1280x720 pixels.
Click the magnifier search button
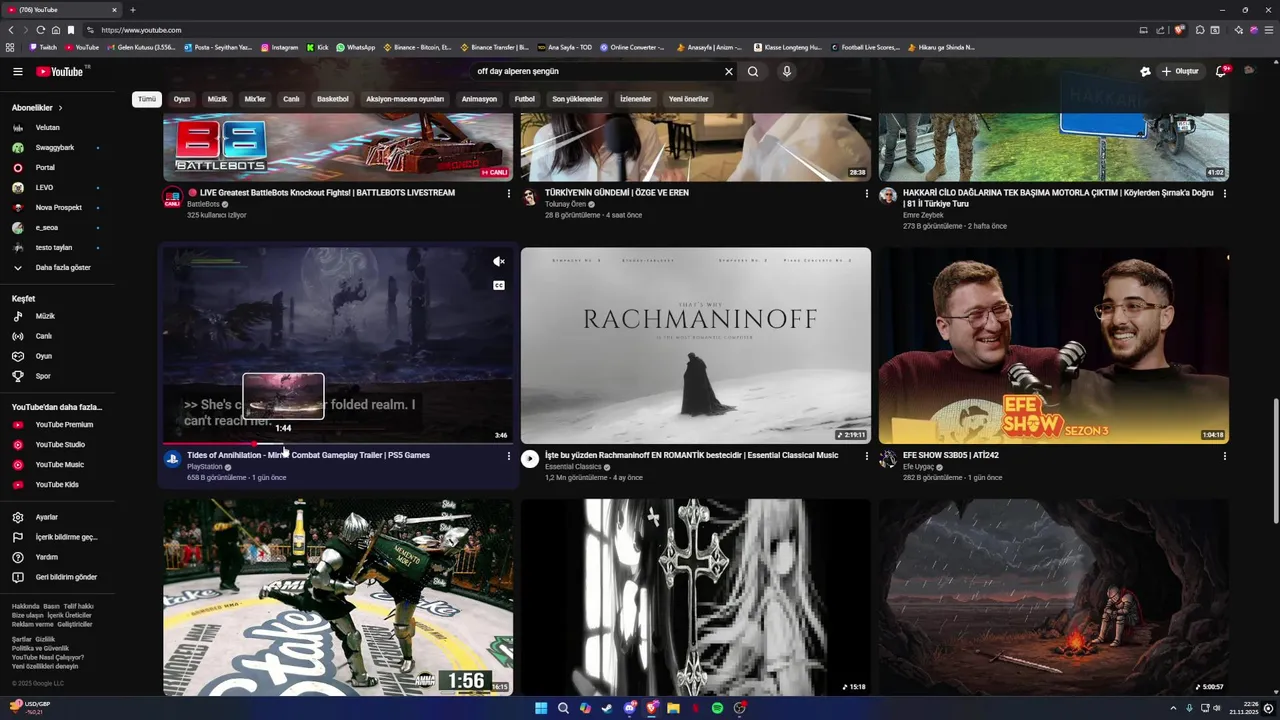click(x=753, y=71)
